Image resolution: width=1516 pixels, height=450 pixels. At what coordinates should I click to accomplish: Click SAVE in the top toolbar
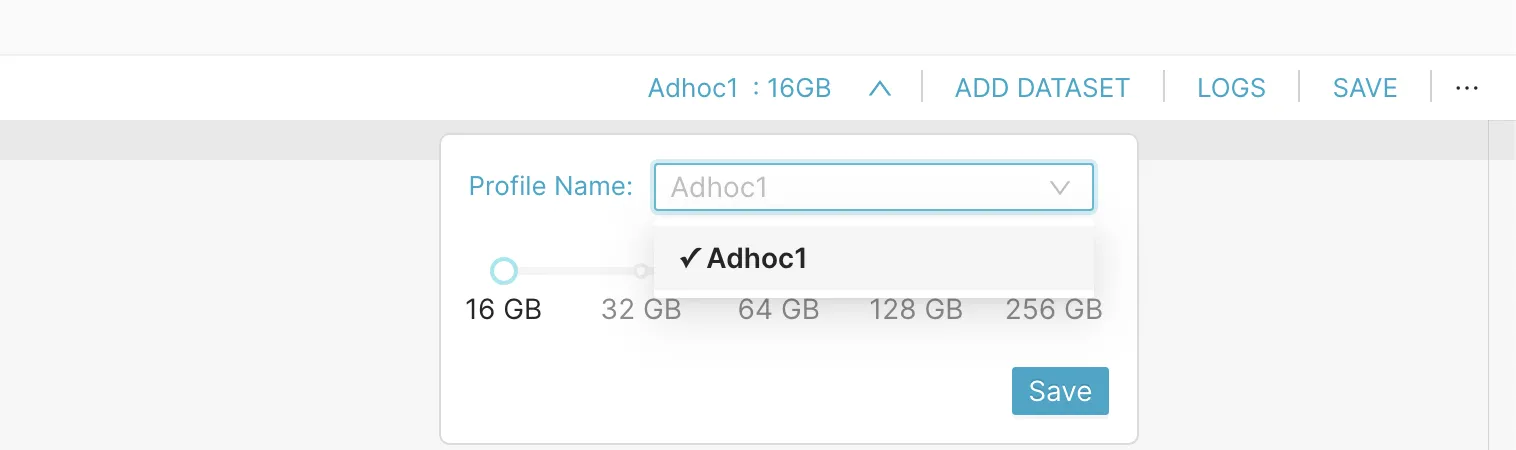pyautogui.click(x=1365, y=88)
